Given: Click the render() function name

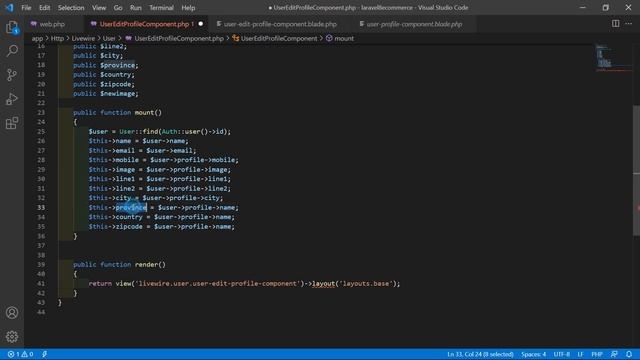Looking at the screenshot, I should pyautogui.click(x=150, y=264).
